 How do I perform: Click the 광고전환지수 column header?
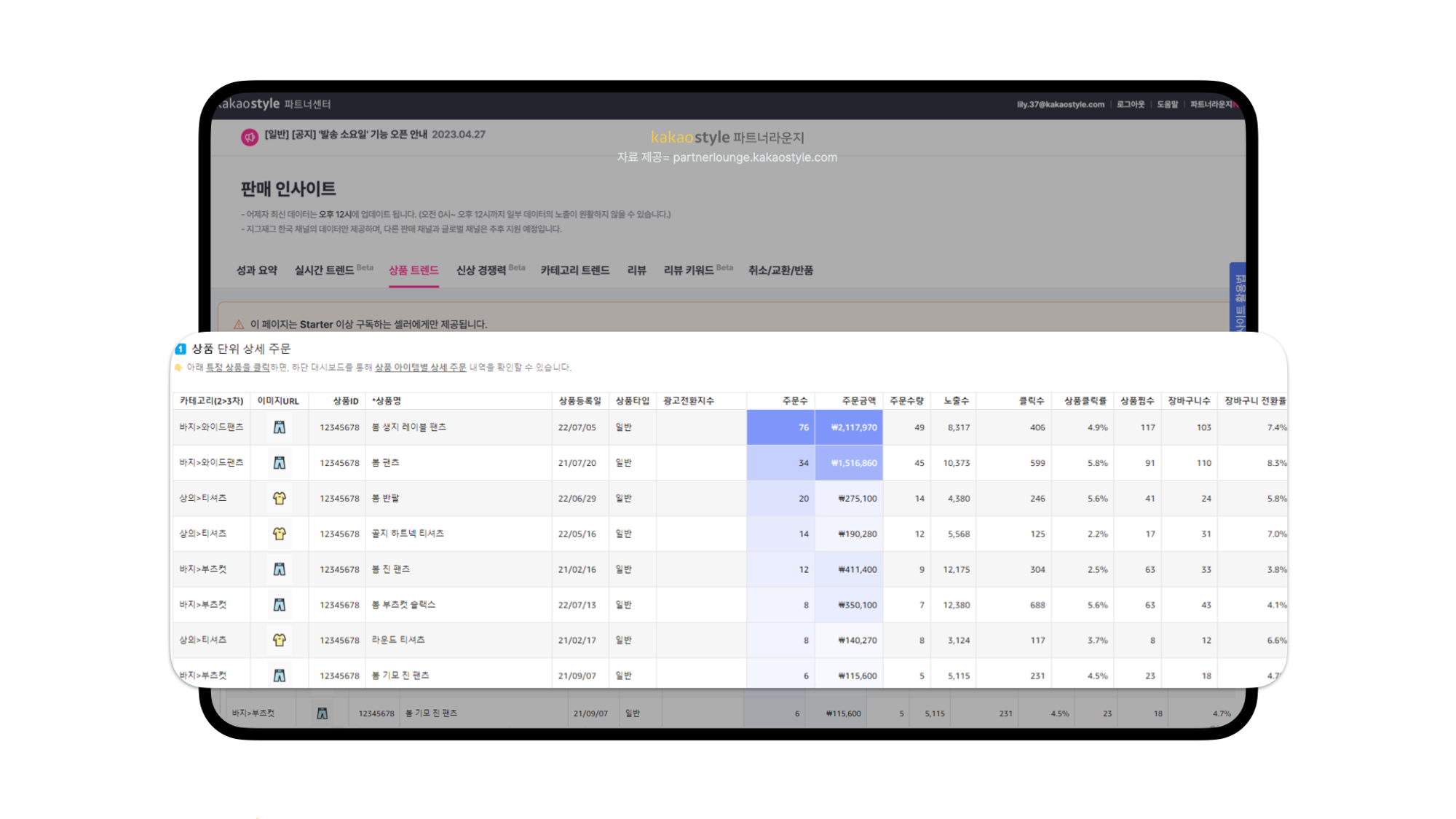689,401
